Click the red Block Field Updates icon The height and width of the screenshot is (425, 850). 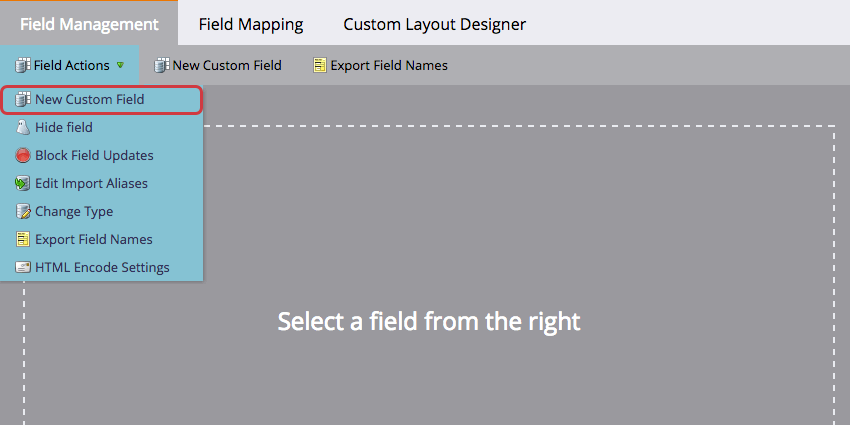click(23, 156)
